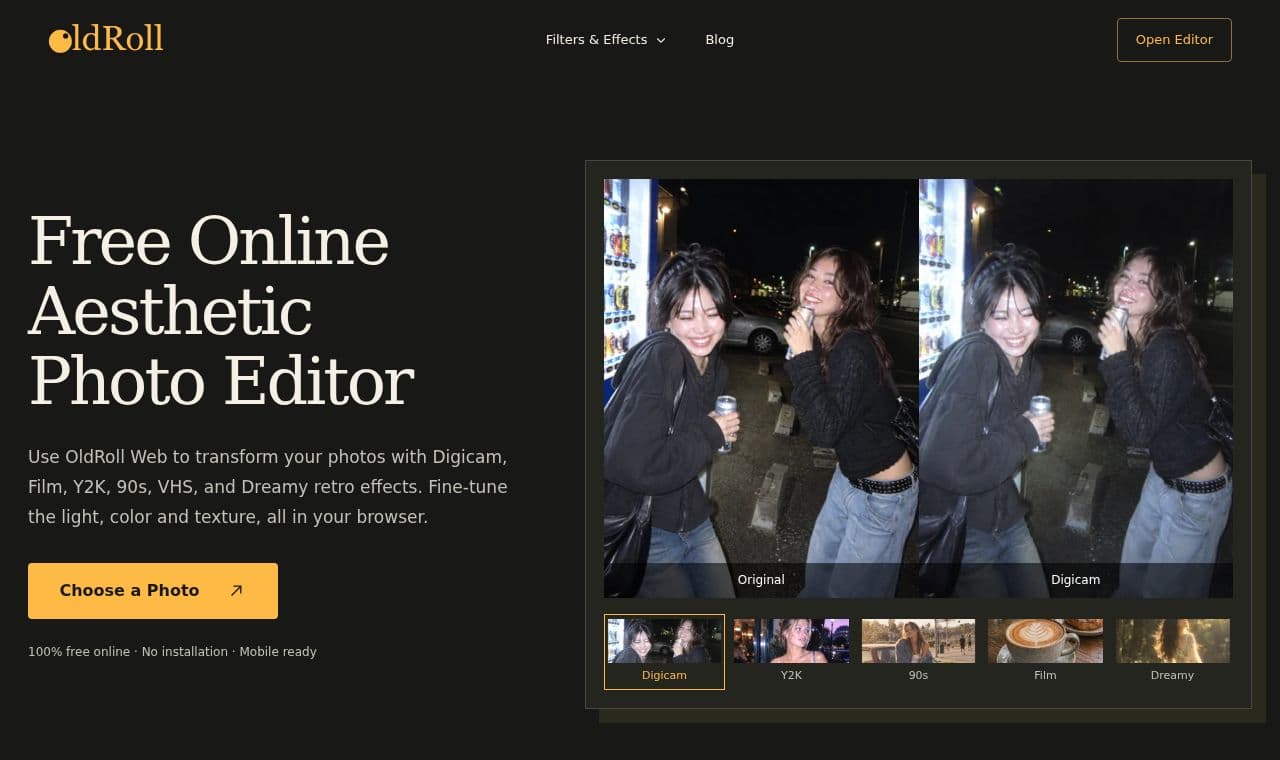
Task: Click the 'Film' thumbnail label
Action: [1045, 675]
